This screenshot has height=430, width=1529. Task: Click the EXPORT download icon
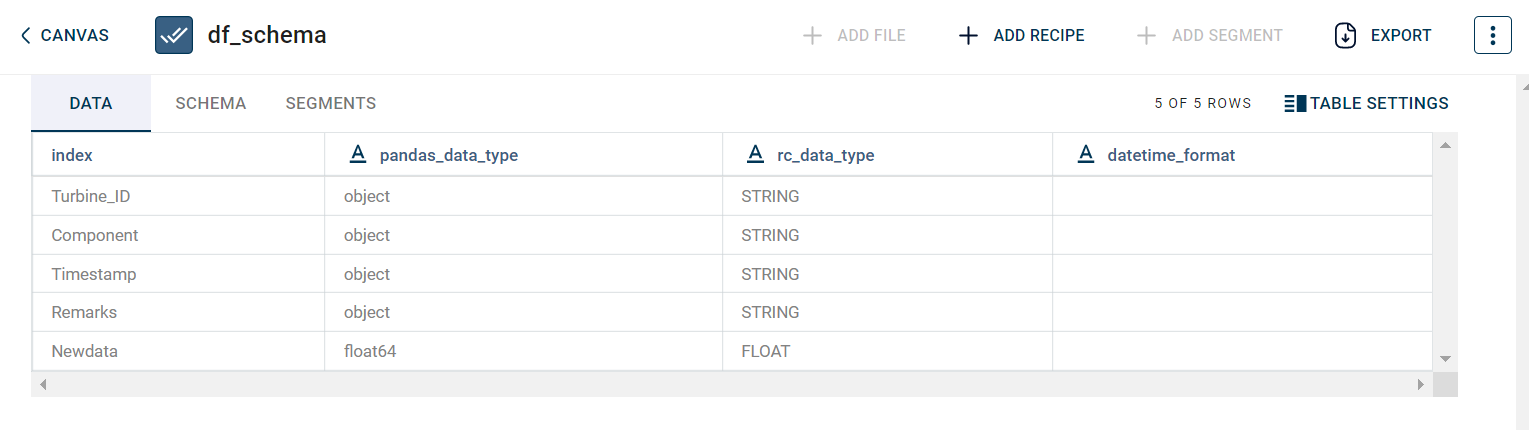click(1346, 35)
